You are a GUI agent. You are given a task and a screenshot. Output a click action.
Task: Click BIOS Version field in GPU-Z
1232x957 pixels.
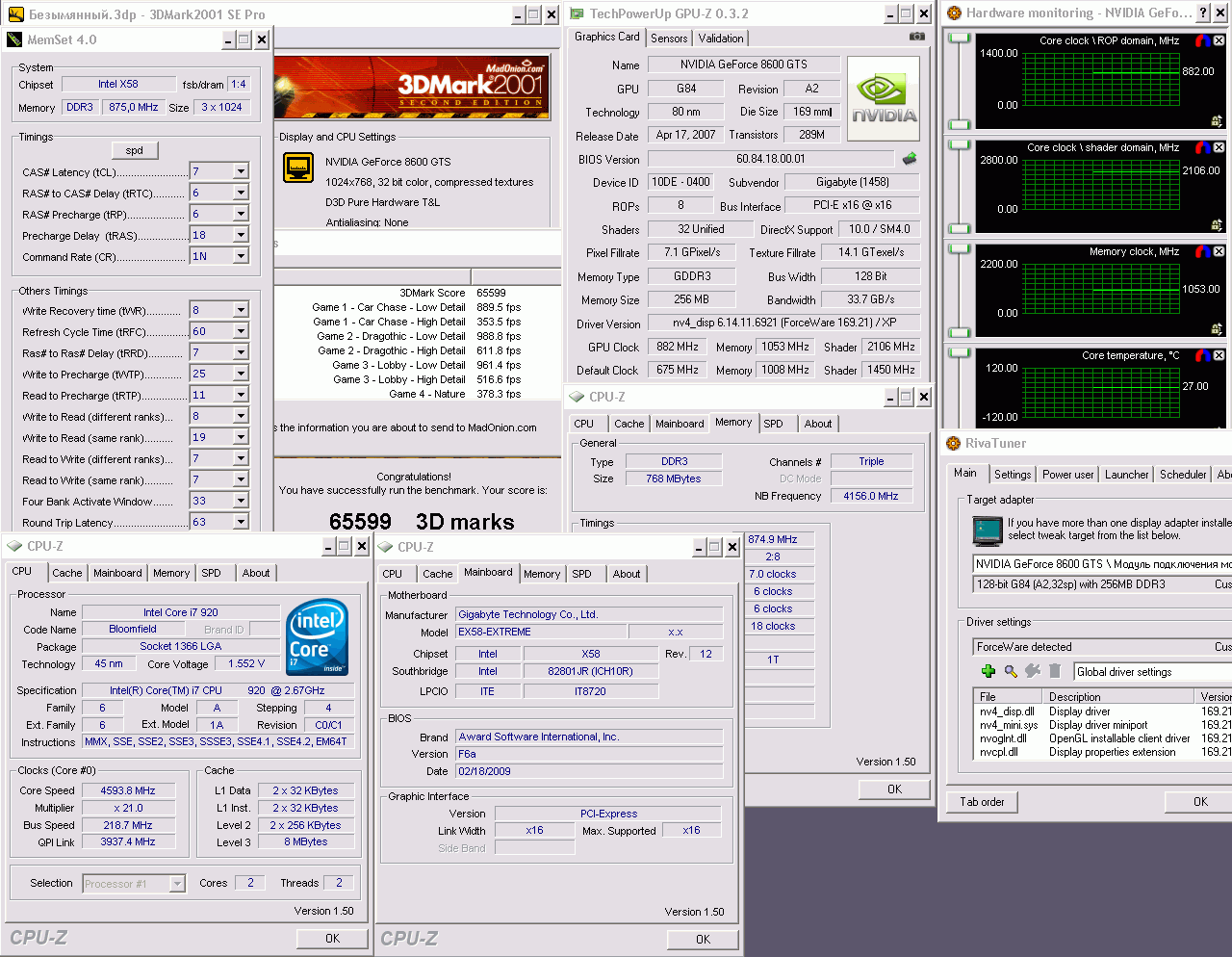pyautogui.click(x=770, y=159)
